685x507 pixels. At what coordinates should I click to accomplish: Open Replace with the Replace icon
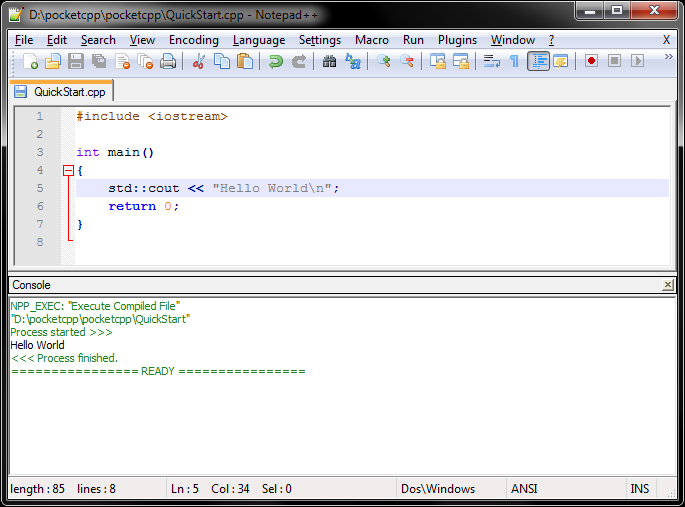pyautogui.click(x=353, y=61)
